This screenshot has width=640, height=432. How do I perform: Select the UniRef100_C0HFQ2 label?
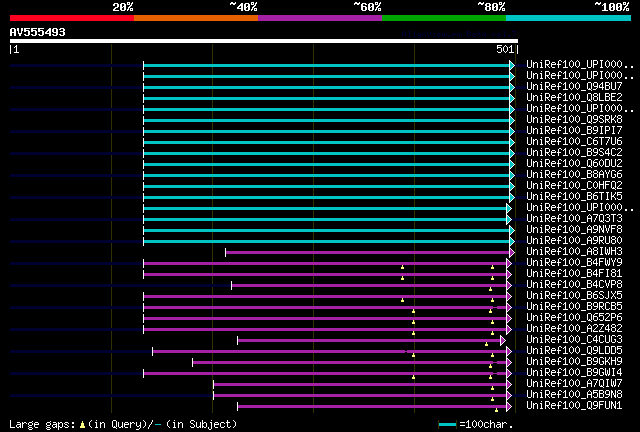(x=574, y=185)
